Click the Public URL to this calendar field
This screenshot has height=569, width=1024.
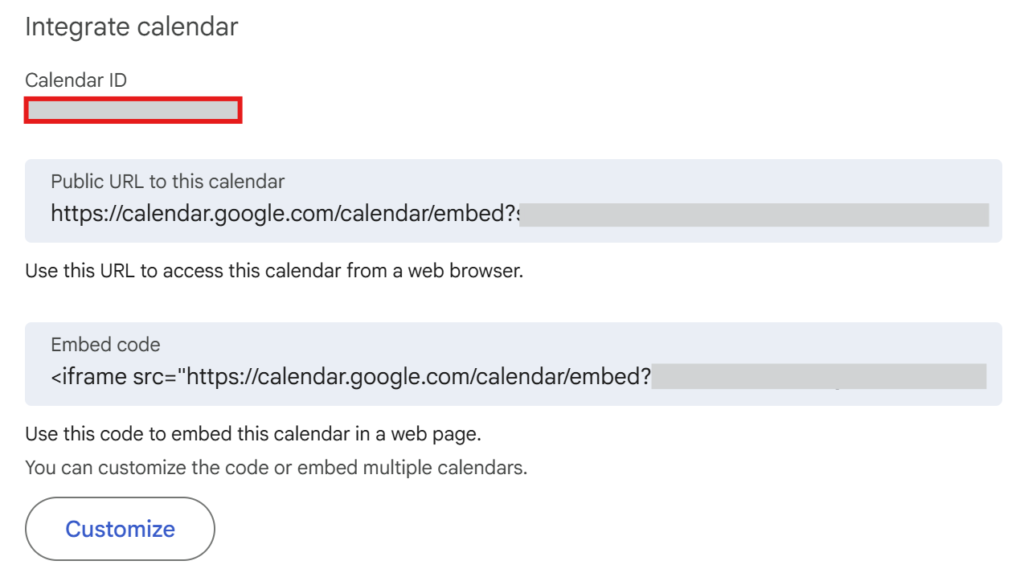pyautogui.click(x=513, y=201)
